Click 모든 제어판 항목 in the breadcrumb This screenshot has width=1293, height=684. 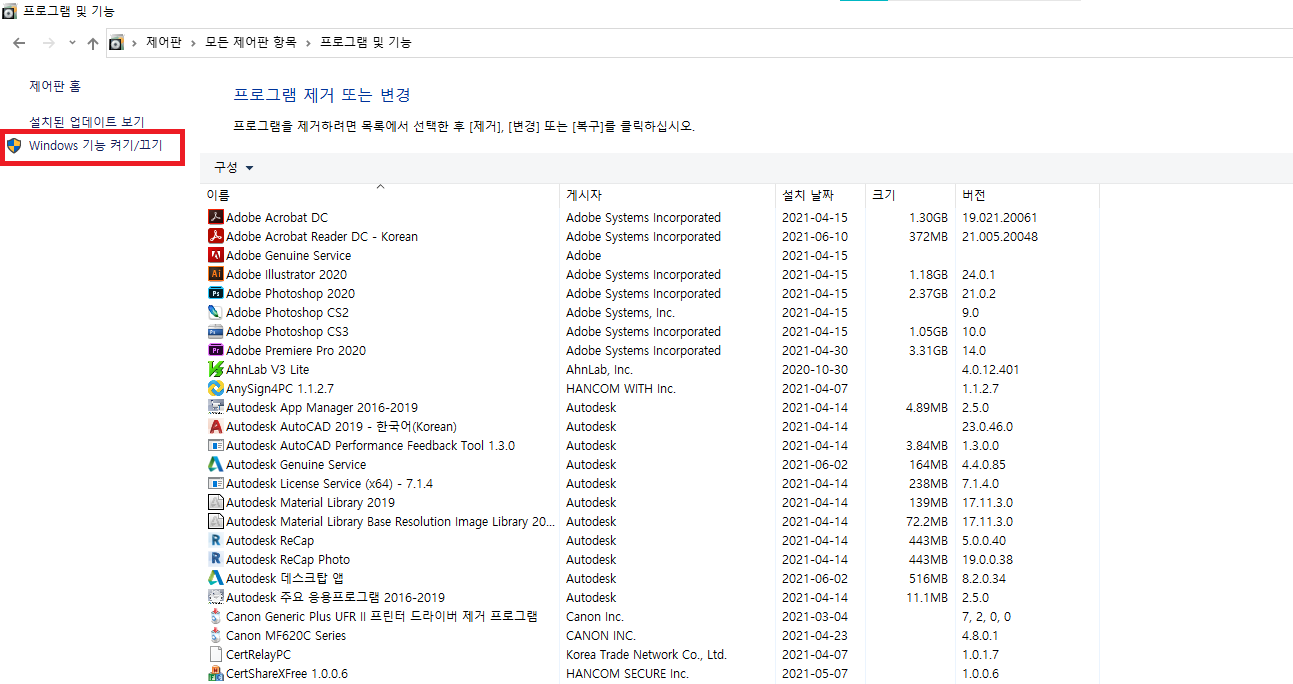[250, 43]
